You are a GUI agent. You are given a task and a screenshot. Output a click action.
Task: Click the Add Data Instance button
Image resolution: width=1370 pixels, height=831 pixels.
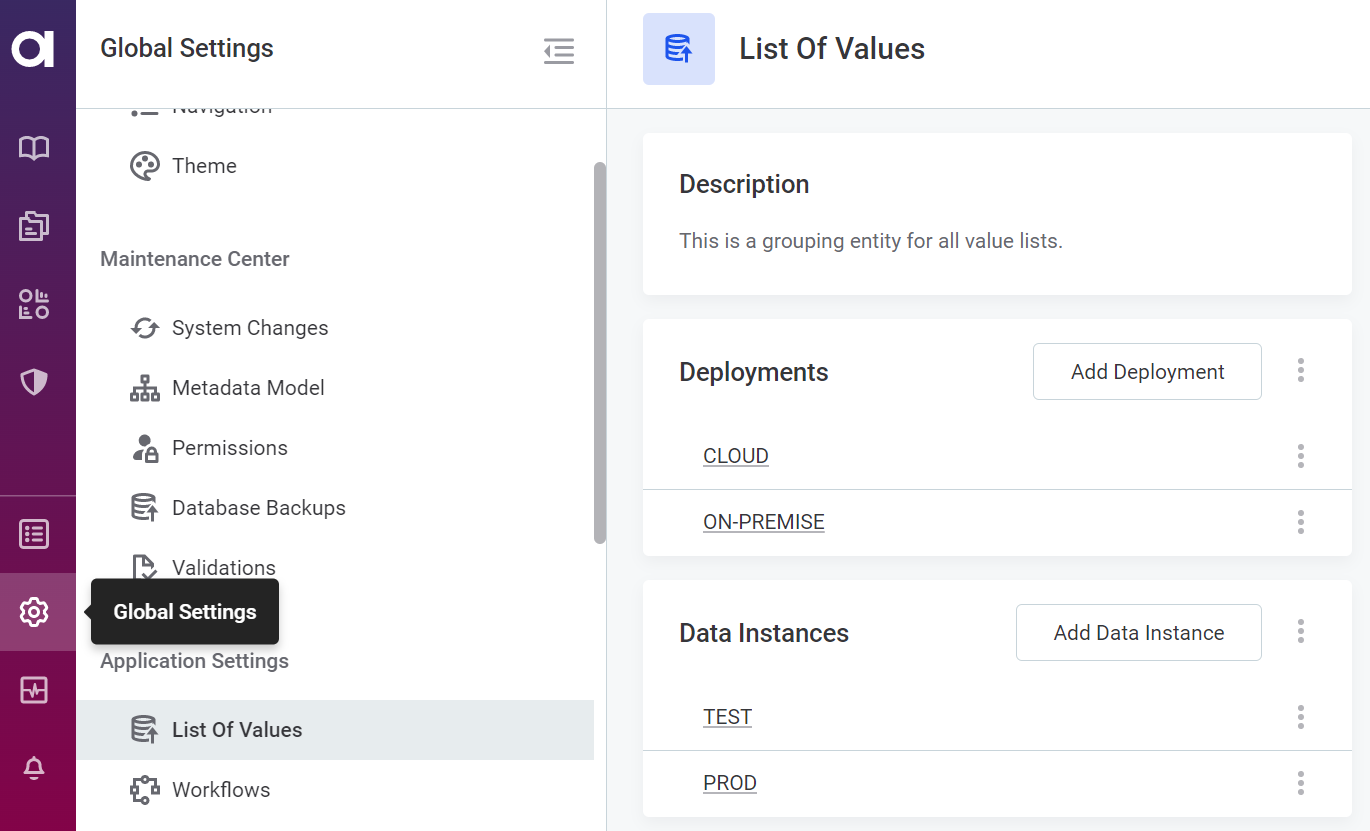pyautogui.click(x=1138, y=633)
